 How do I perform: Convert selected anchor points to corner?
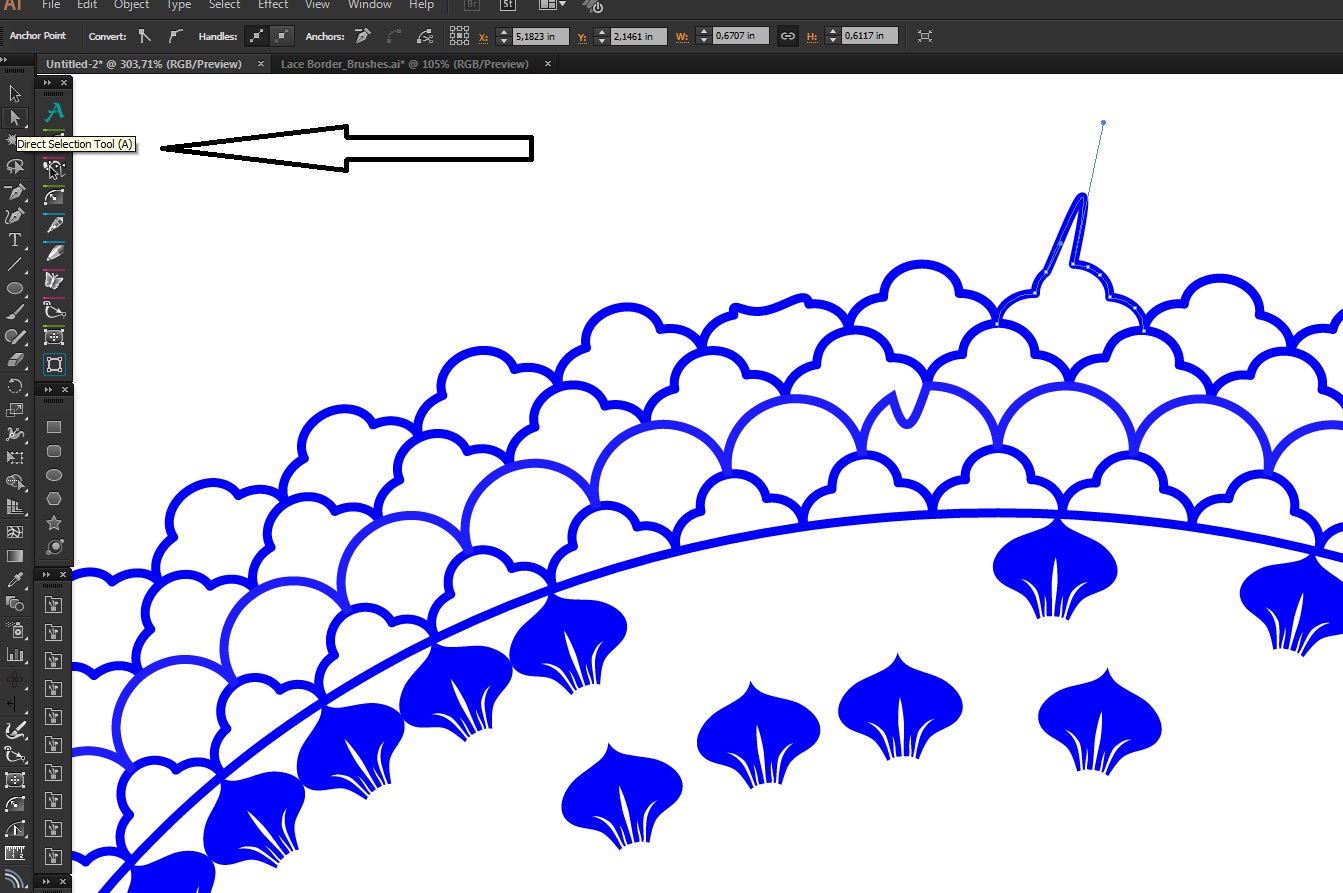[x=145, y=36]
